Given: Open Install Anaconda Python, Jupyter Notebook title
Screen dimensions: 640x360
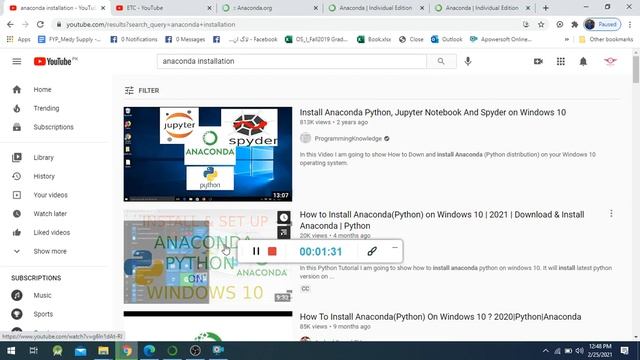Looking at the screenshot, I should tap(433, 112).
